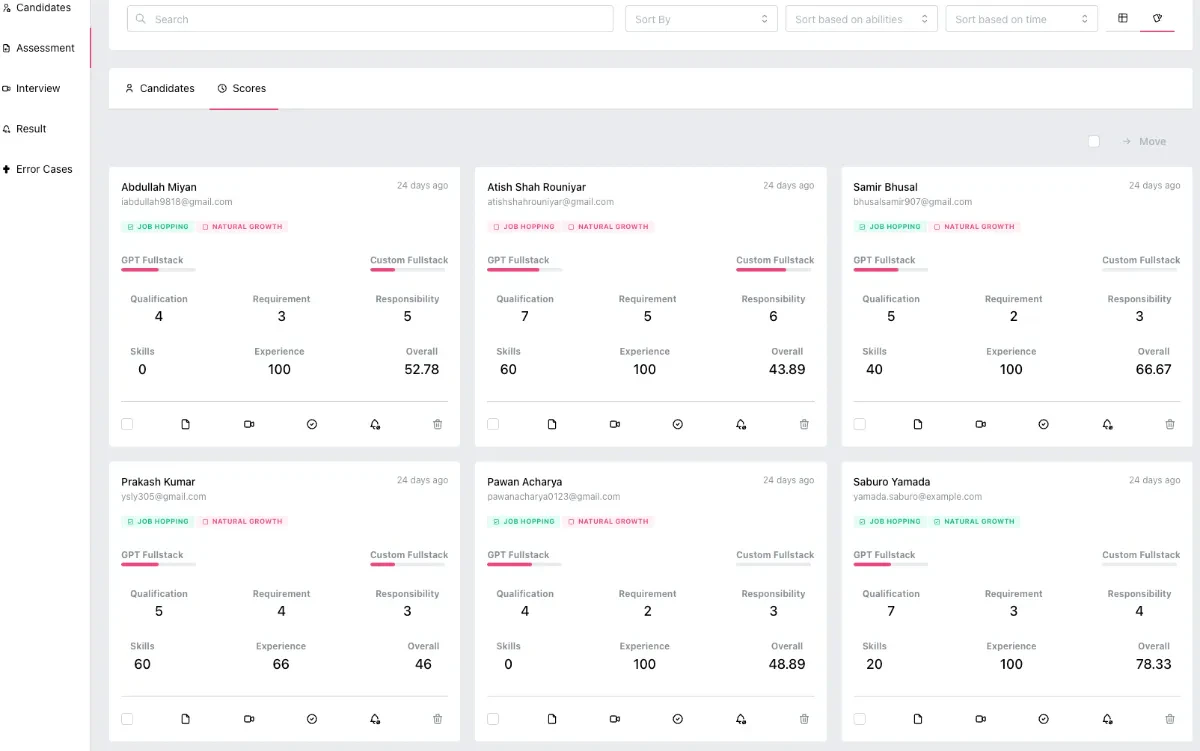Click the check status icon on Samir Bhusal's card
This screenshot has width=1200, height=751.
[1043, 424]
